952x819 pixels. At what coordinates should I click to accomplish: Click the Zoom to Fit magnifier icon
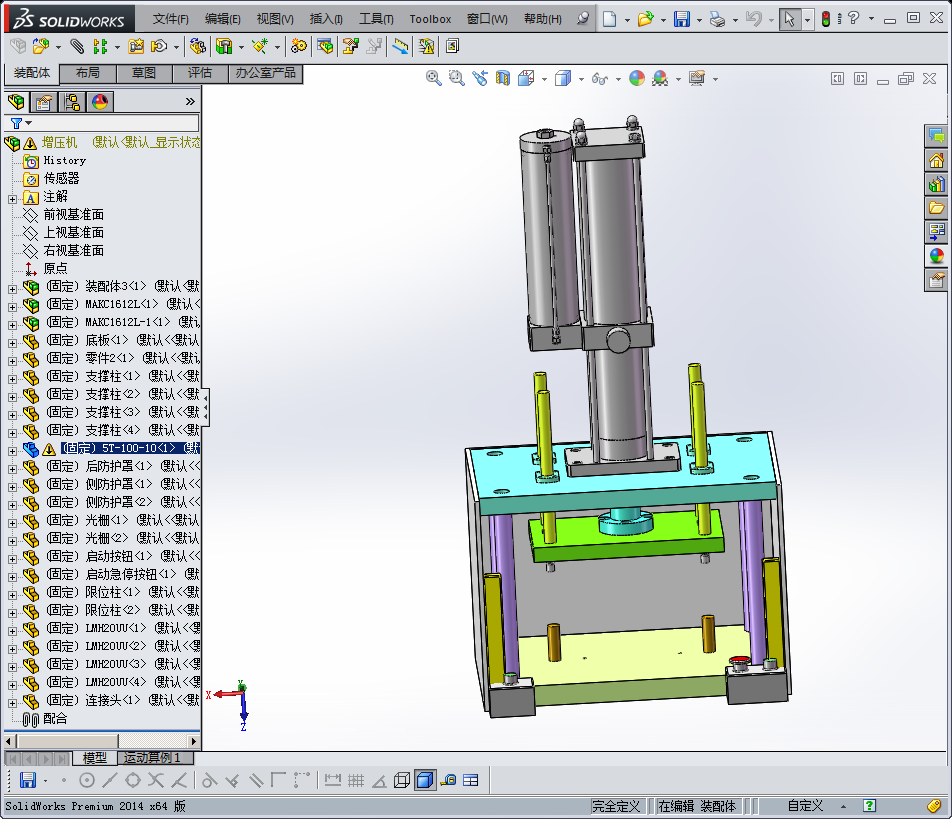[434, 78]
